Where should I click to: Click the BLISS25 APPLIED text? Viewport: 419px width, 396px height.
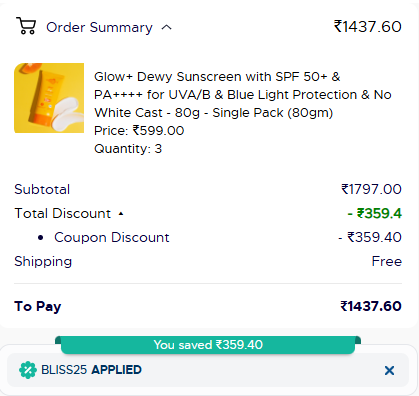[91, 370]
